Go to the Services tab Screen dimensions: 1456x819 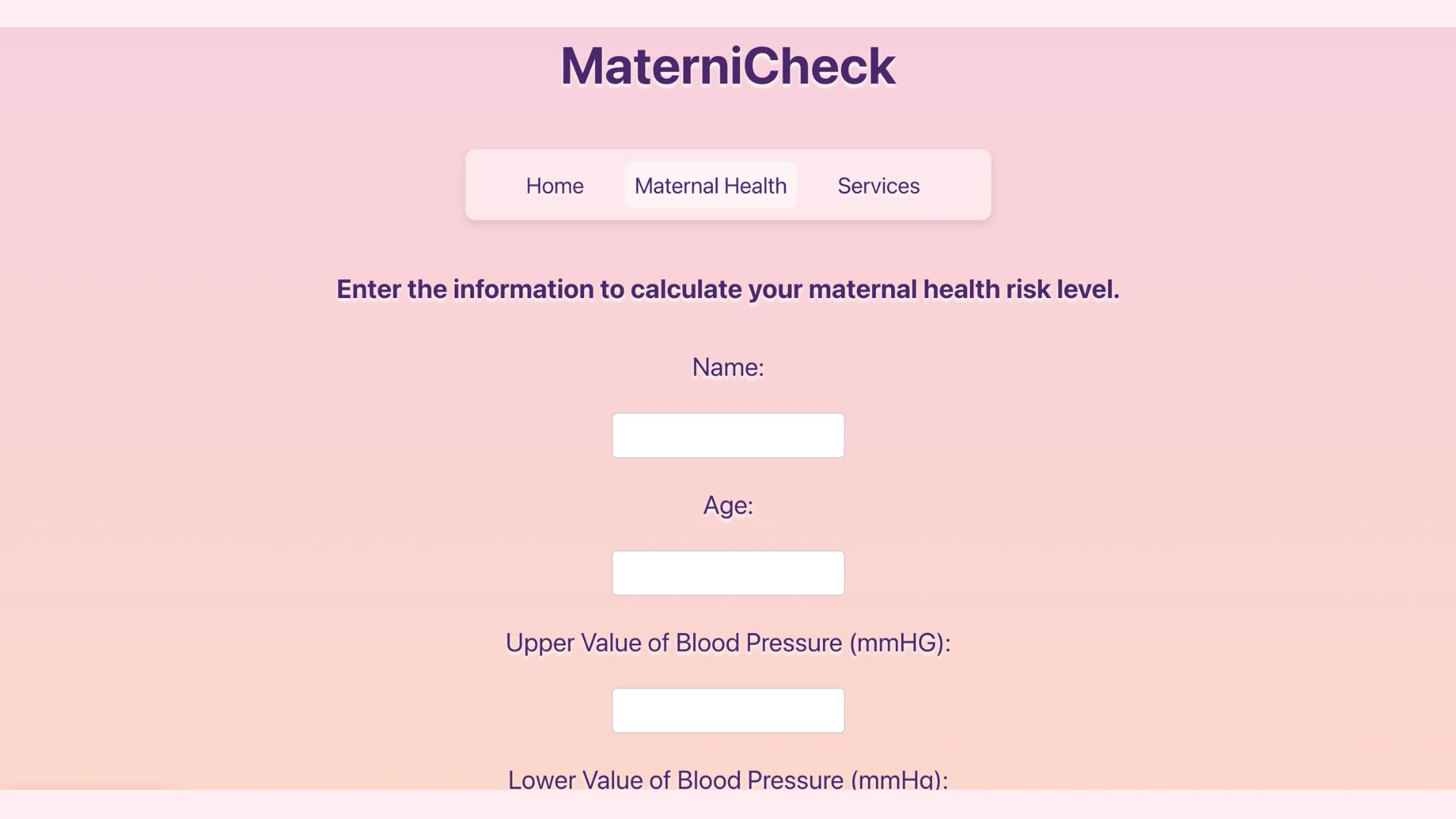878,186
